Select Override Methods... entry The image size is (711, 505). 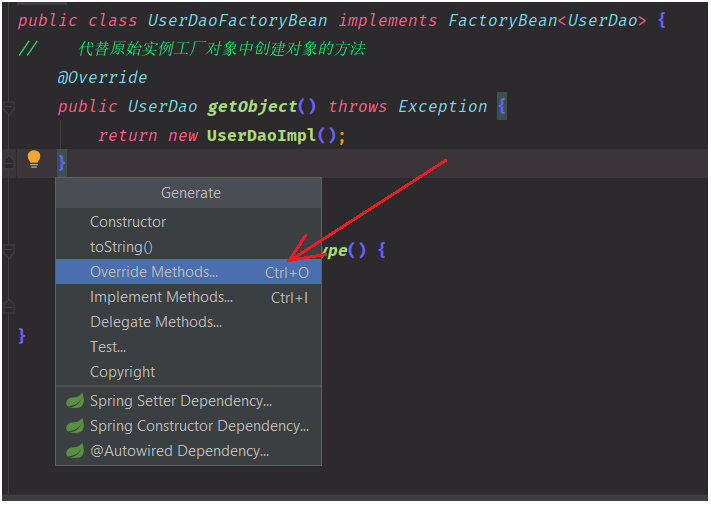[x=188, y=272]
